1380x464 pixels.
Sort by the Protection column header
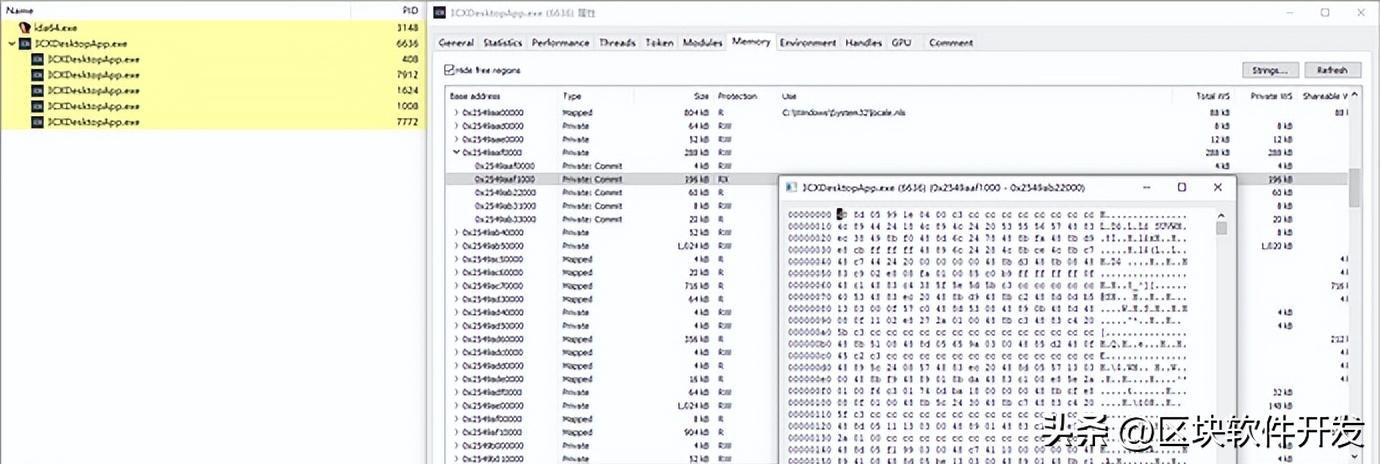[738, 96]
